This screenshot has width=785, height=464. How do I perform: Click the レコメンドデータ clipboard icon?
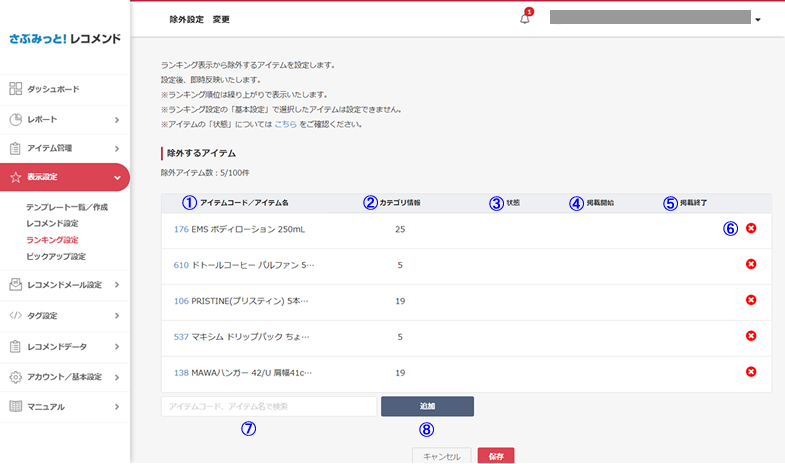pos(16,346)
